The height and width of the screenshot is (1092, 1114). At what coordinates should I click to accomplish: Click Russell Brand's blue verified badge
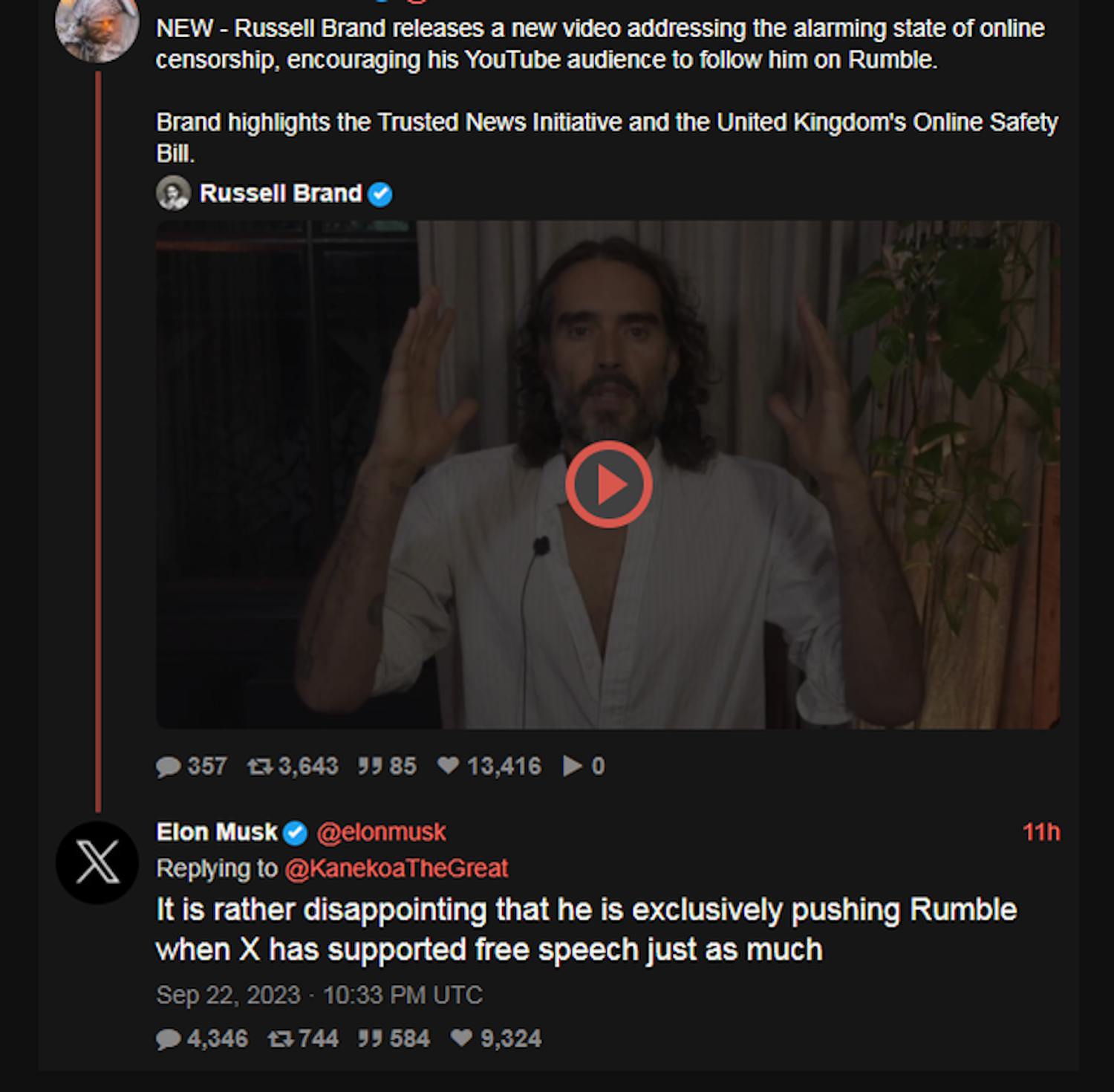[380, 194]
